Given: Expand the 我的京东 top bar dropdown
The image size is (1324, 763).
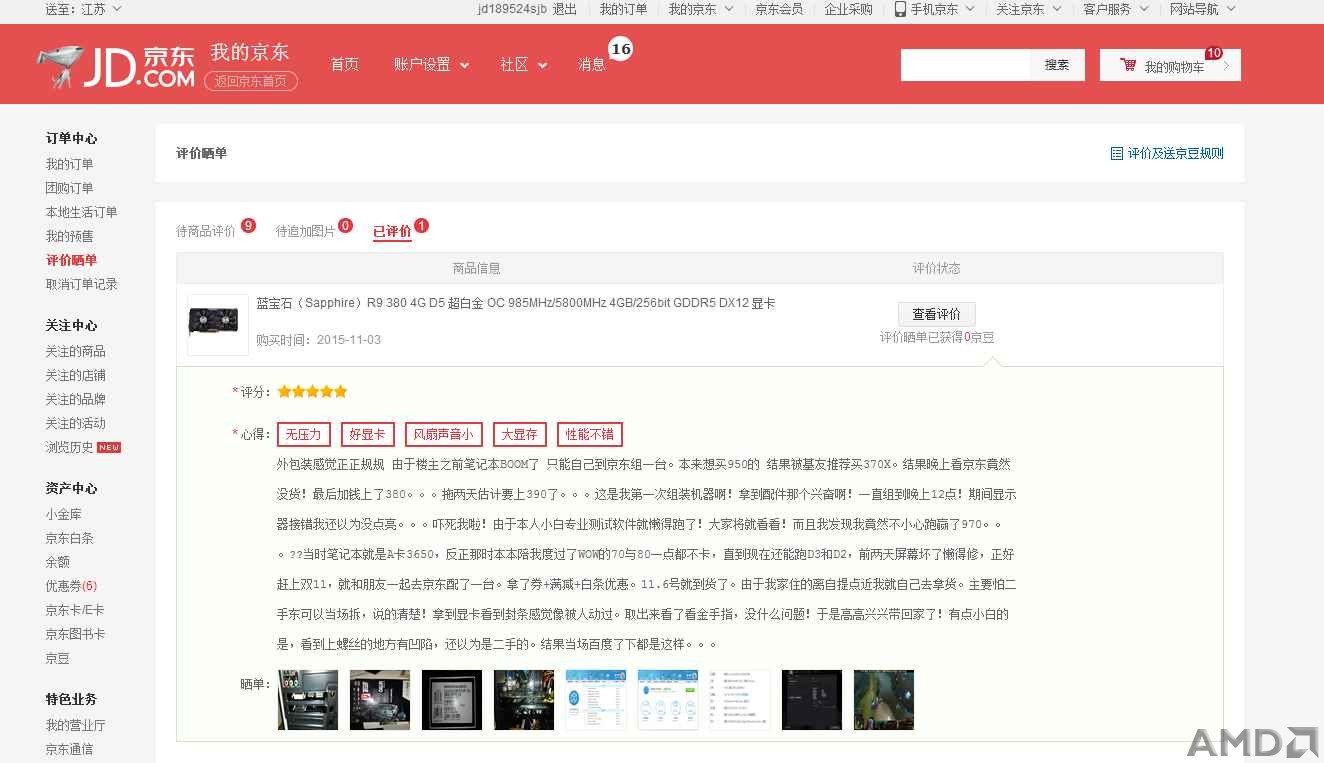Looking at the screenshot, I should (700, 9).
